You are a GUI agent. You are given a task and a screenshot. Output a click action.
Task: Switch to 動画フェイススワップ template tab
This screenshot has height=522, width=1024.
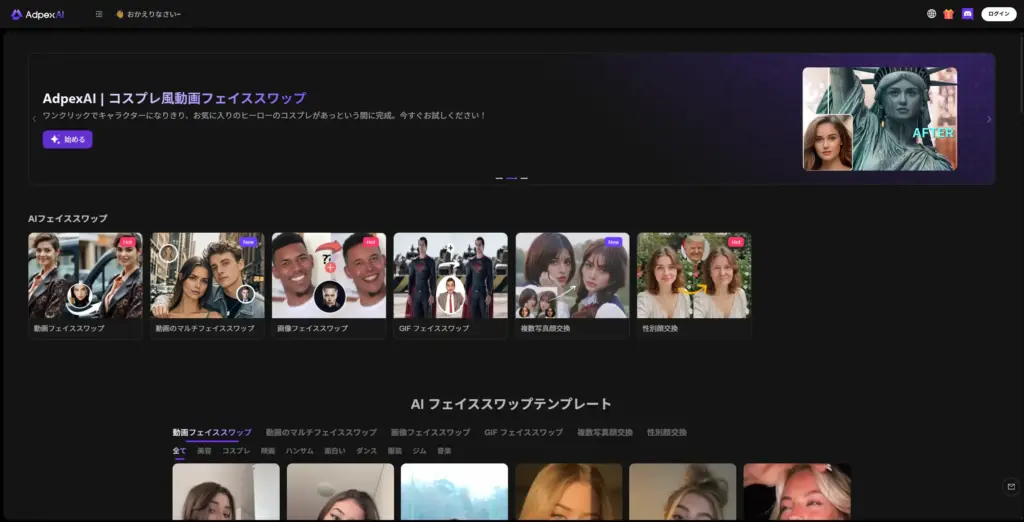[x=212, y=432]
